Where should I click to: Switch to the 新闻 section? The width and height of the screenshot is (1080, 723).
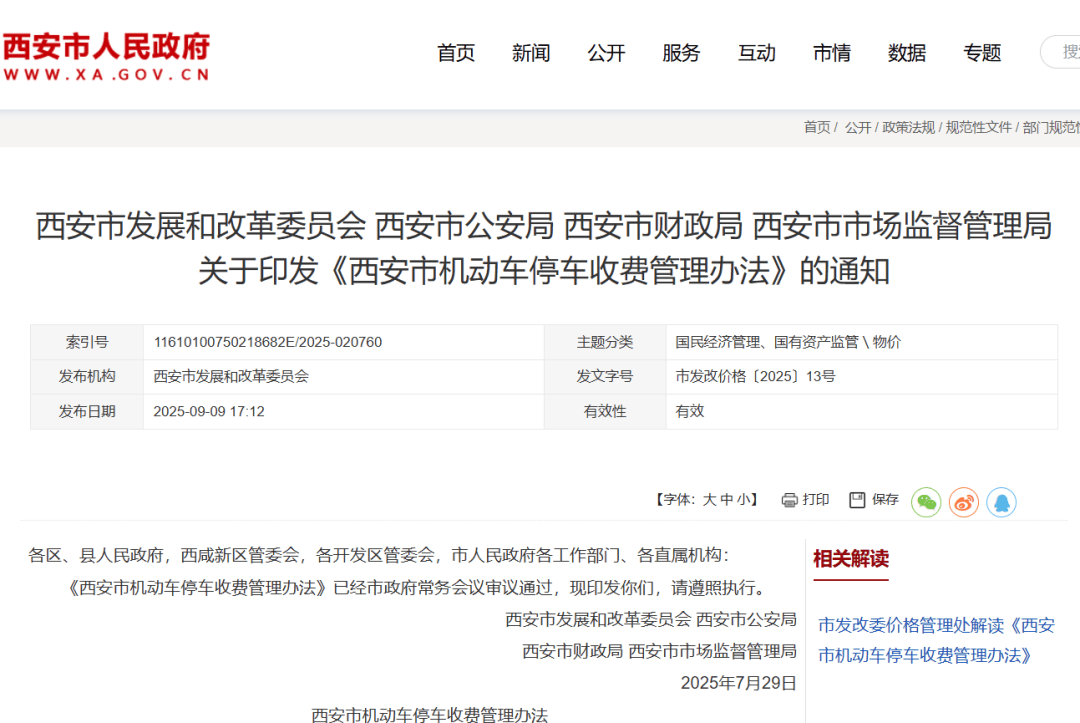(531, 53)
